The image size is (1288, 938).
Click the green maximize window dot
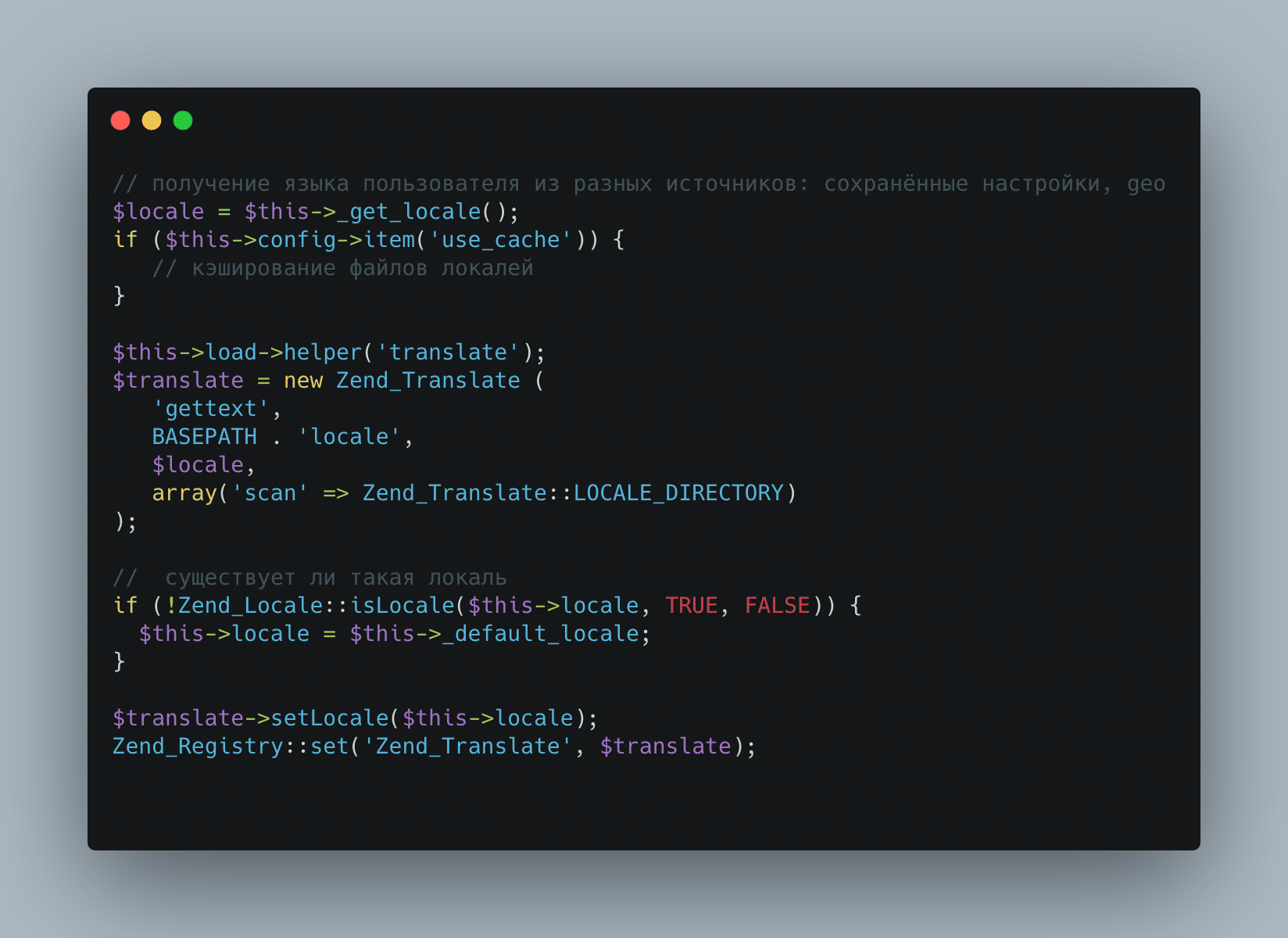183,120
